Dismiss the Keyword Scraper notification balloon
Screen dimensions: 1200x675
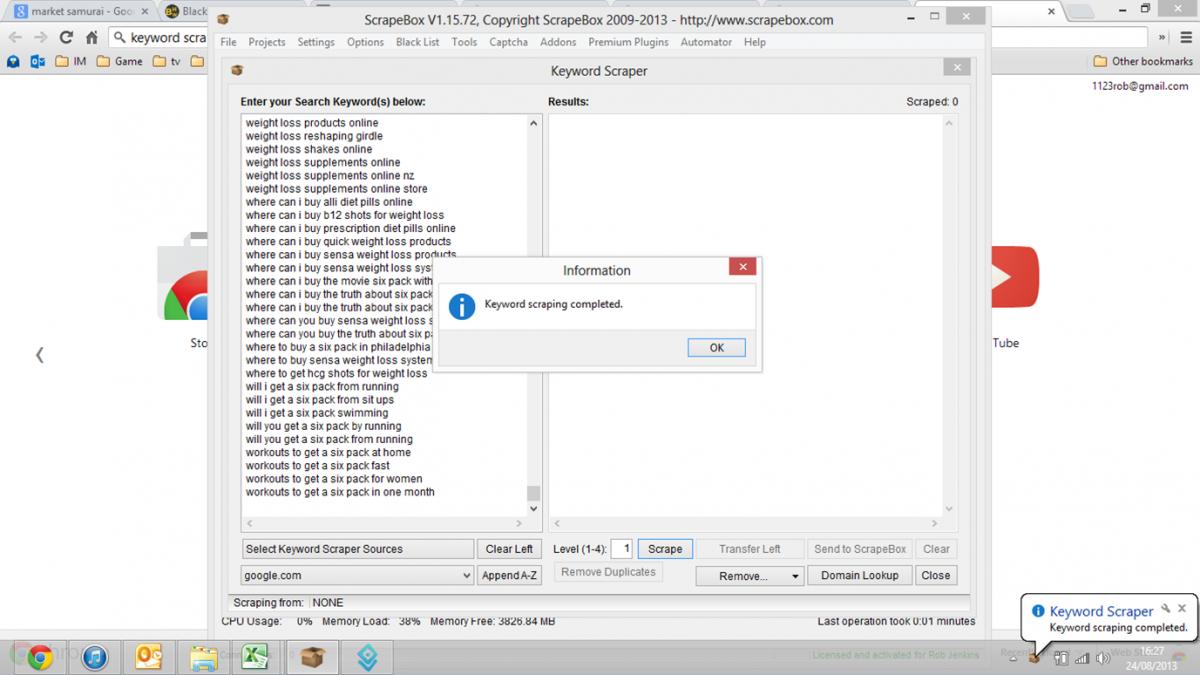[1181, 608]
